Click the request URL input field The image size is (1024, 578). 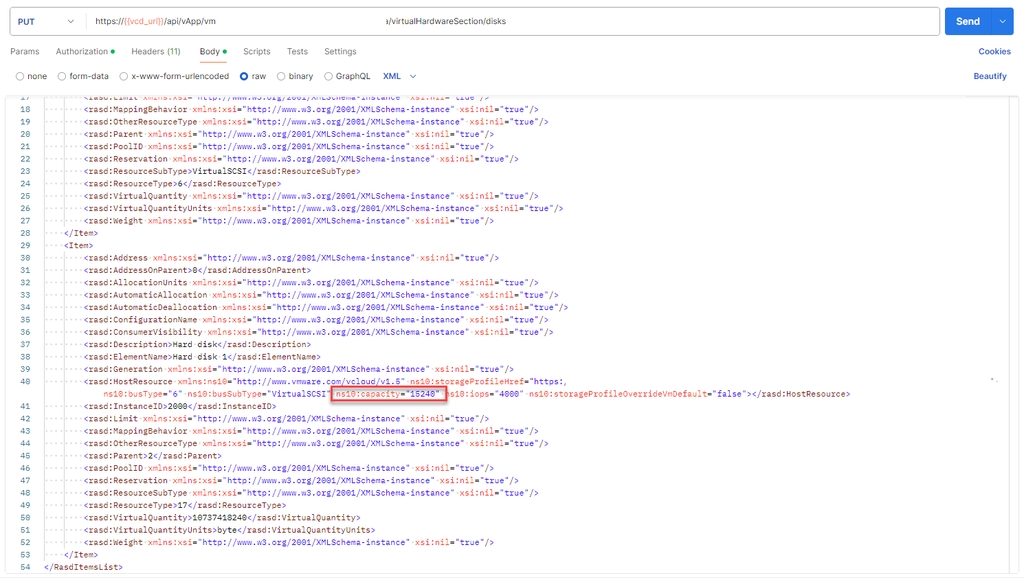(x=500, y=21)
